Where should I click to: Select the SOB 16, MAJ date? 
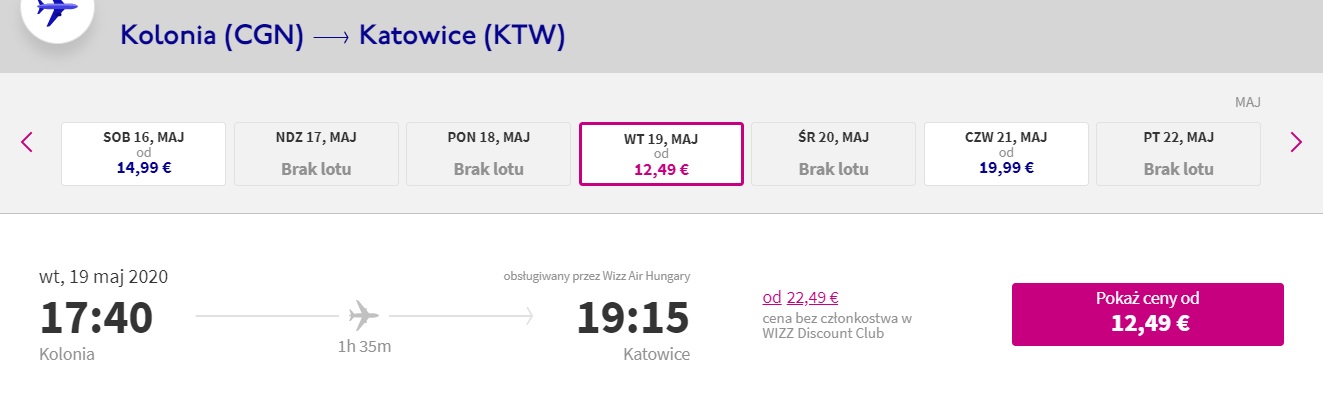pyautogui.click(x=144, y=154)
